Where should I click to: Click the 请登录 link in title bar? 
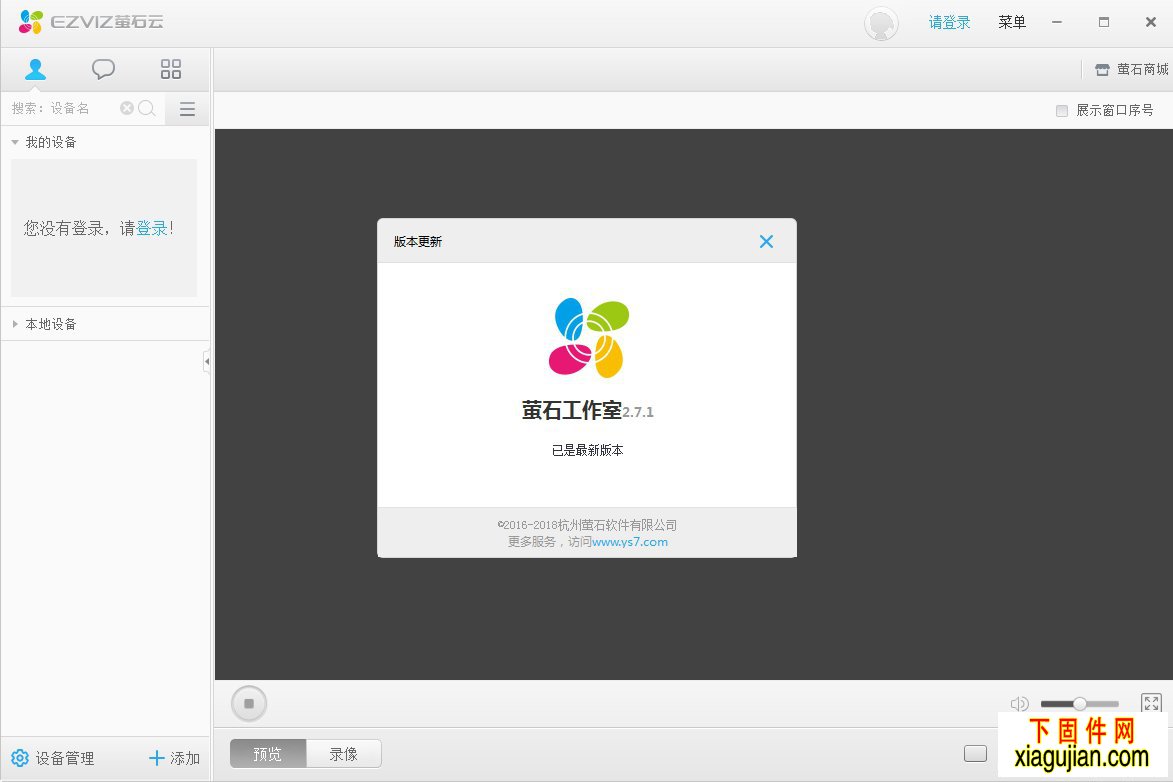tap(949, 22)
